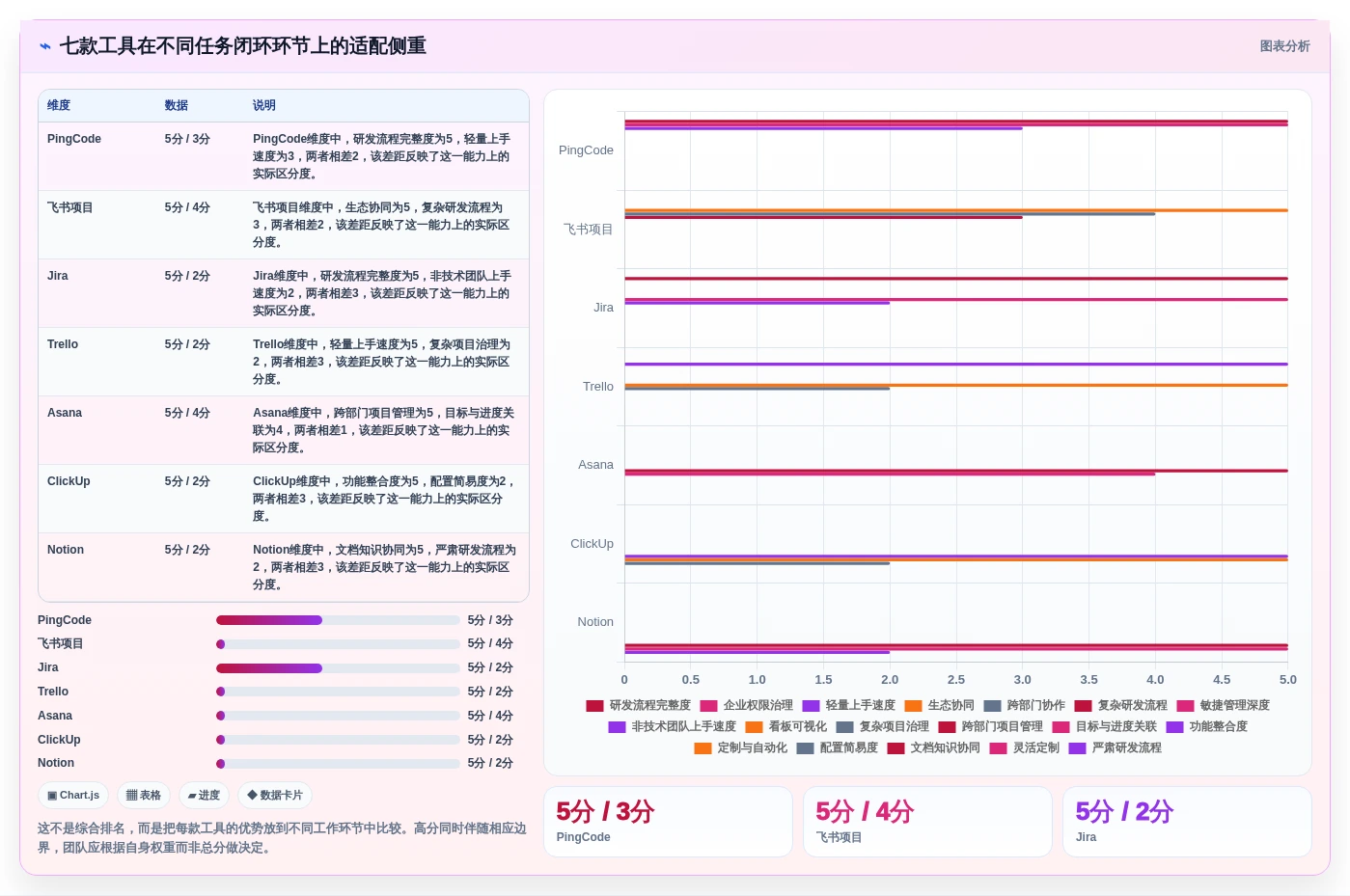Click the 5分 / 3分 value in the table's PingCode row

[x=187, y=139]
